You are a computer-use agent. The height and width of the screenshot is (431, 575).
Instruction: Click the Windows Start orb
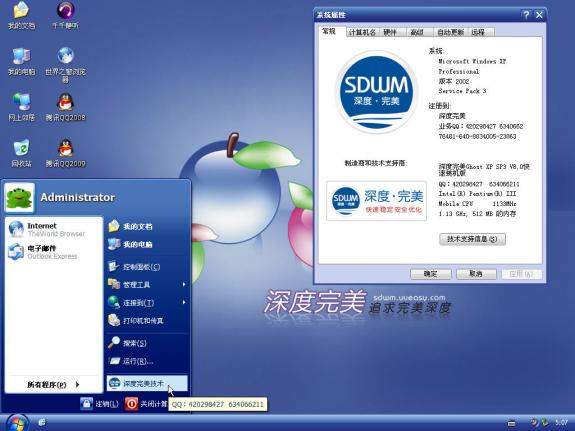coord(17,423)
